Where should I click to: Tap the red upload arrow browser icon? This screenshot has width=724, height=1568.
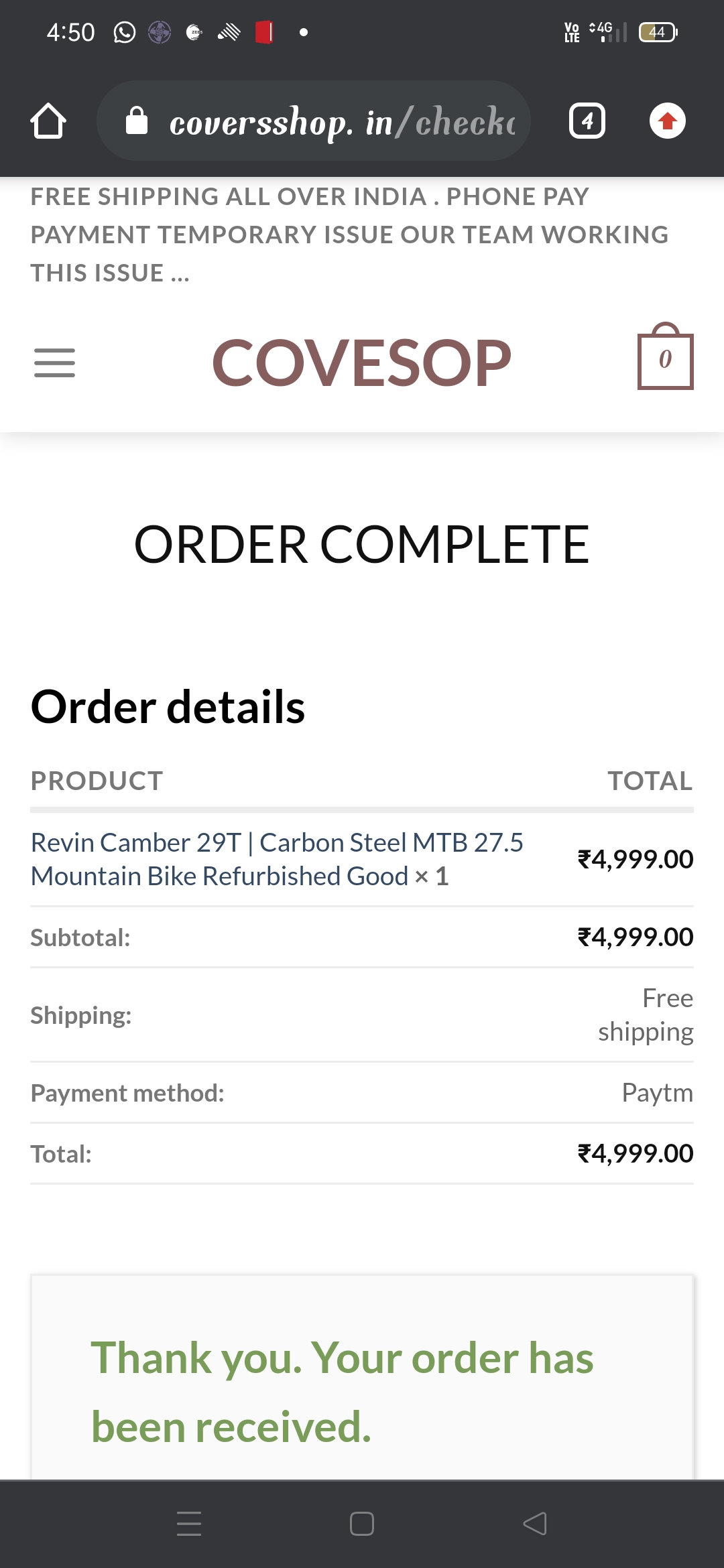click(667, 121)
